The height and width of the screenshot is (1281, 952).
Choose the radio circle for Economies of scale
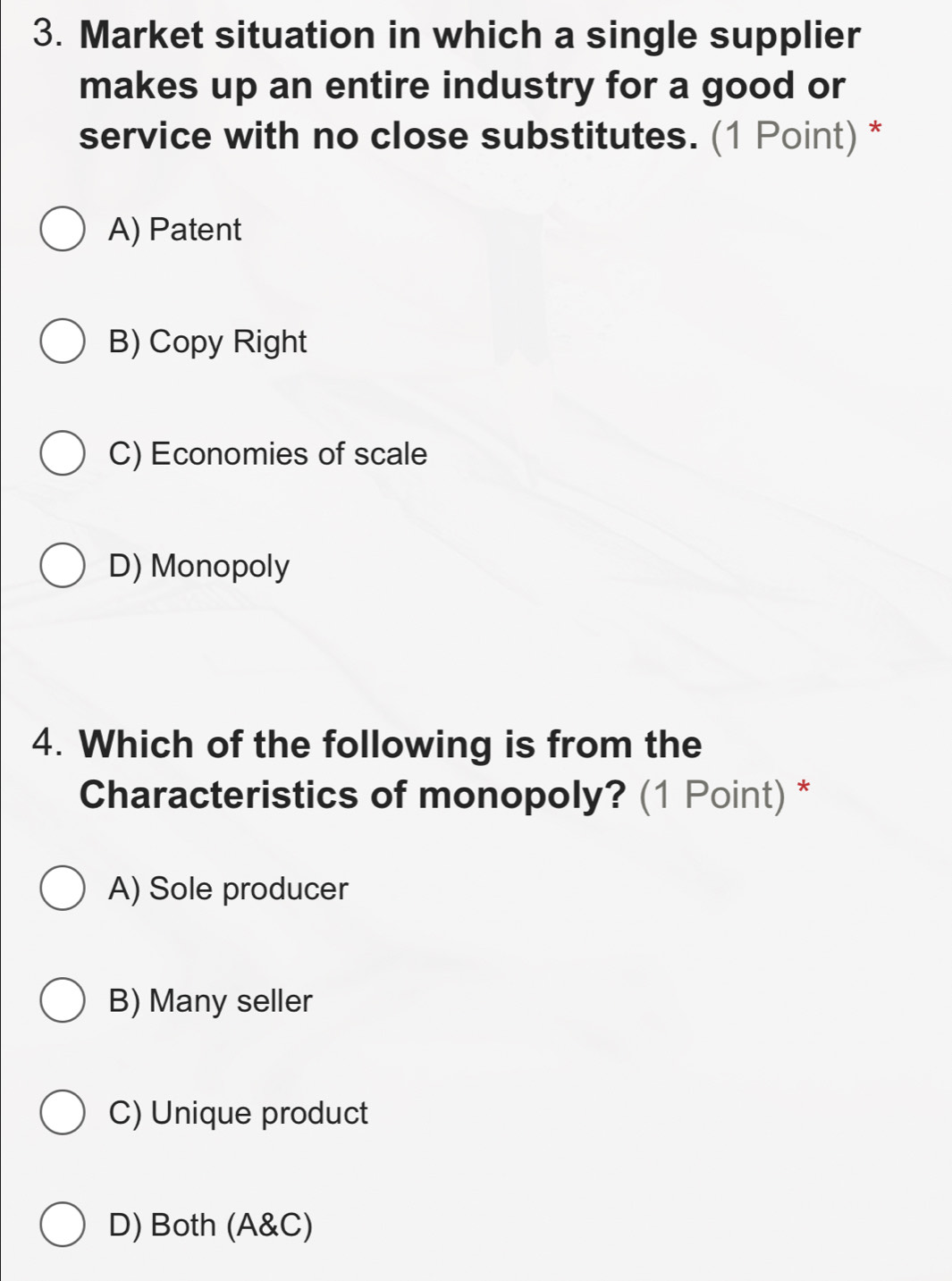(63, 453)
